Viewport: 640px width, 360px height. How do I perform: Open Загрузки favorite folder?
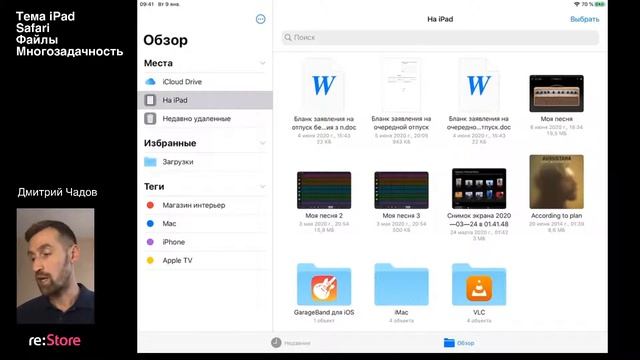(205, 162)
